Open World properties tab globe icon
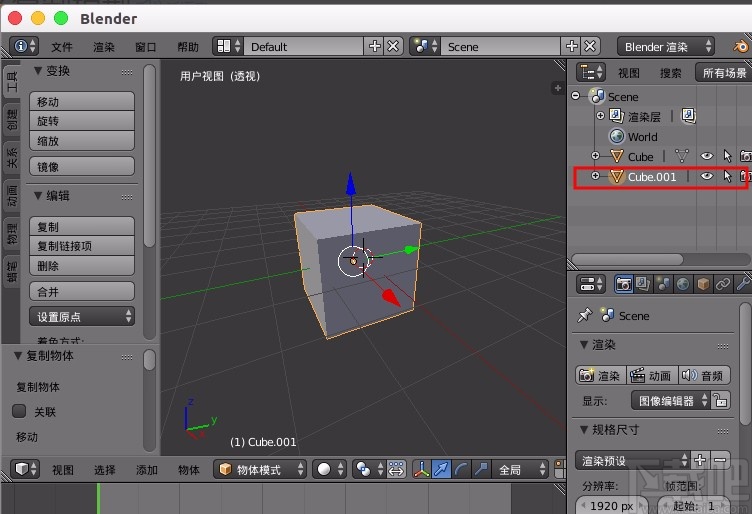 683,284
